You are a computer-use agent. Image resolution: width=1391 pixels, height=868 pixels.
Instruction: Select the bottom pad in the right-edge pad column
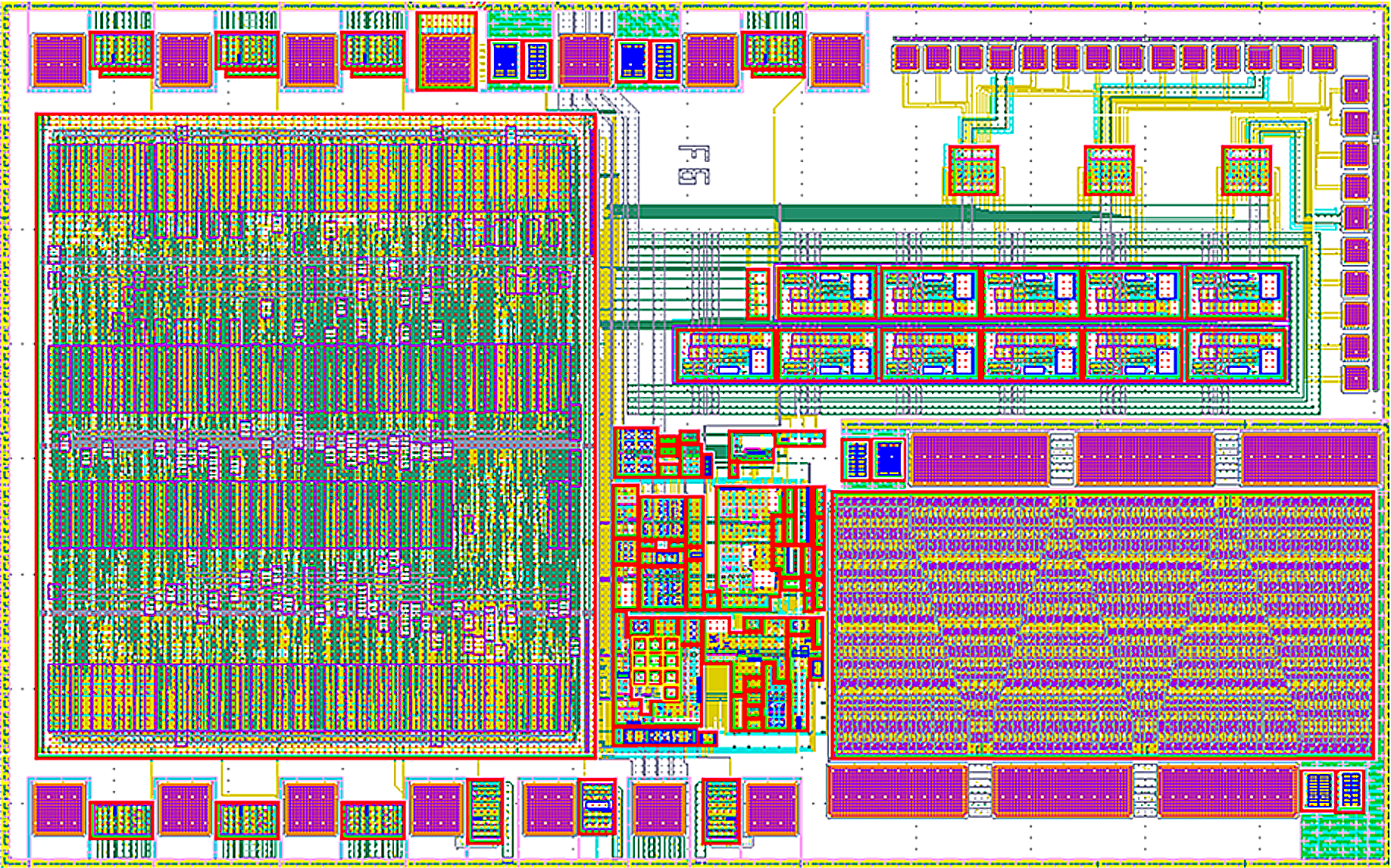click(1355, 377)
